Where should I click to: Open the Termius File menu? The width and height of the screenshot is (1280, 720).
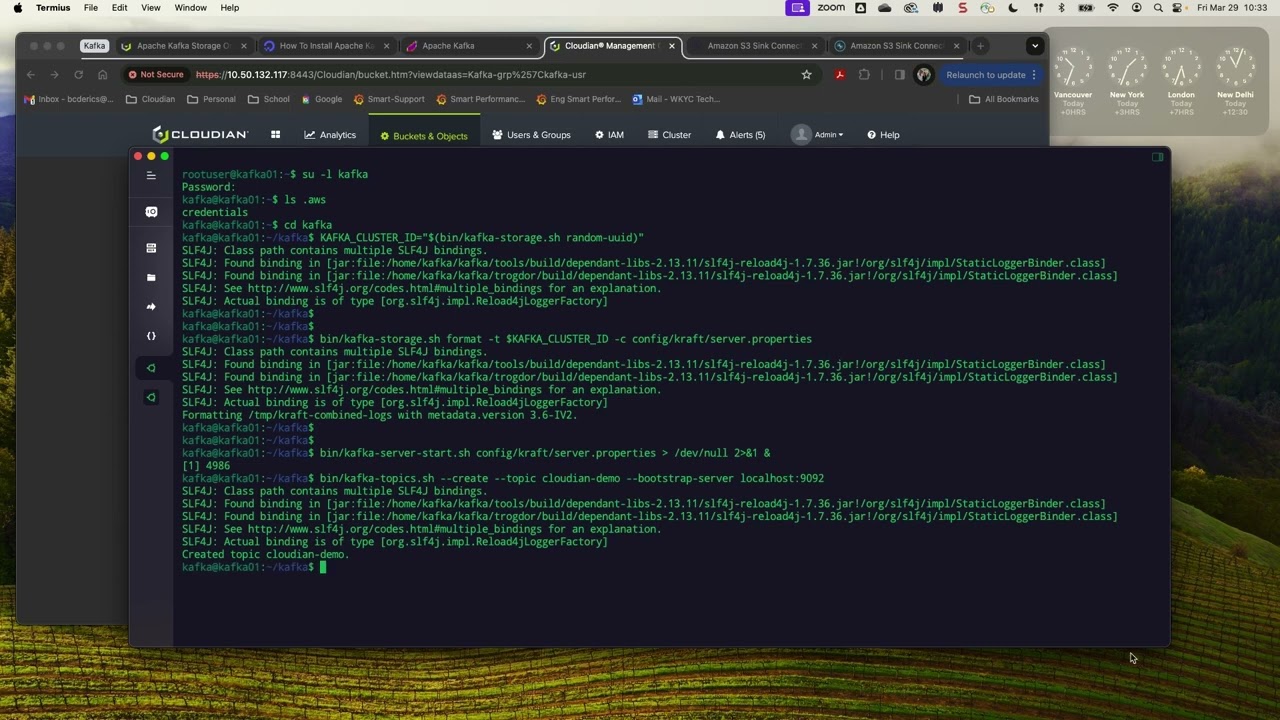click(x=91, y=8)
